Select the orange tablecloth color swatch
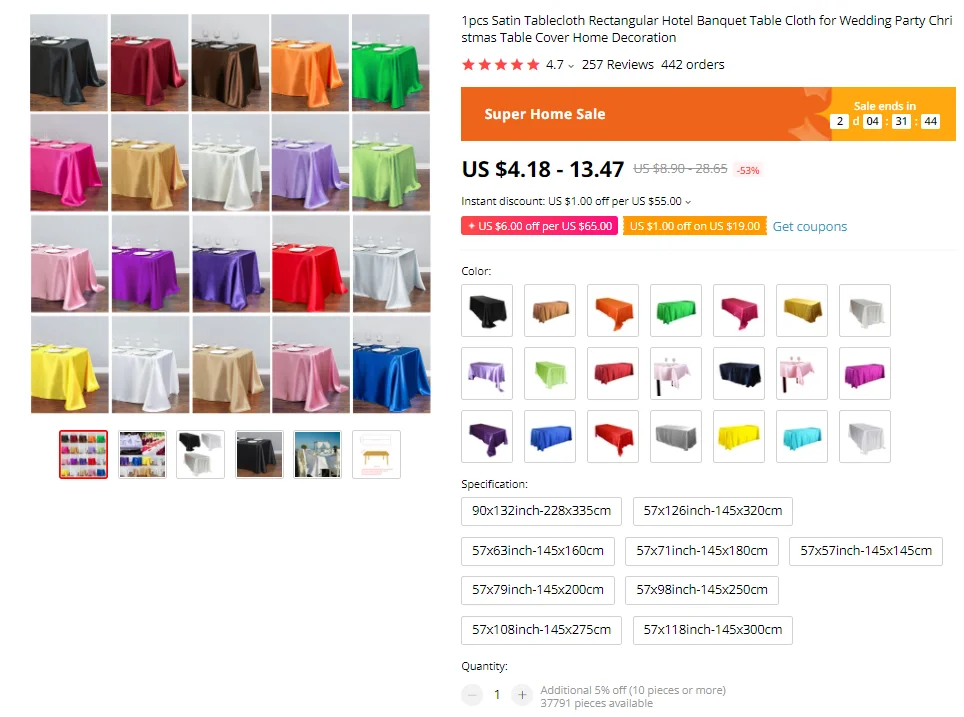 [x=613, y=311]
